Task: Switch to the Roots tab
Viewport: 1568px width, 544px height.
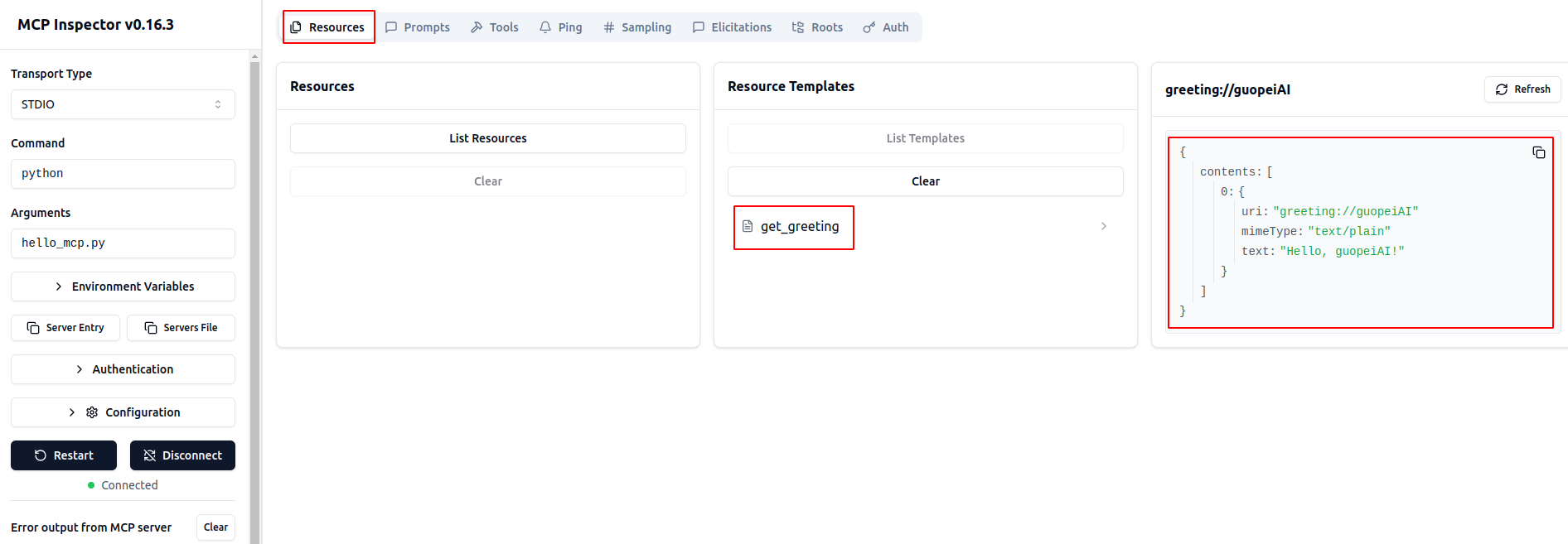Action: (x=817, y=27)
